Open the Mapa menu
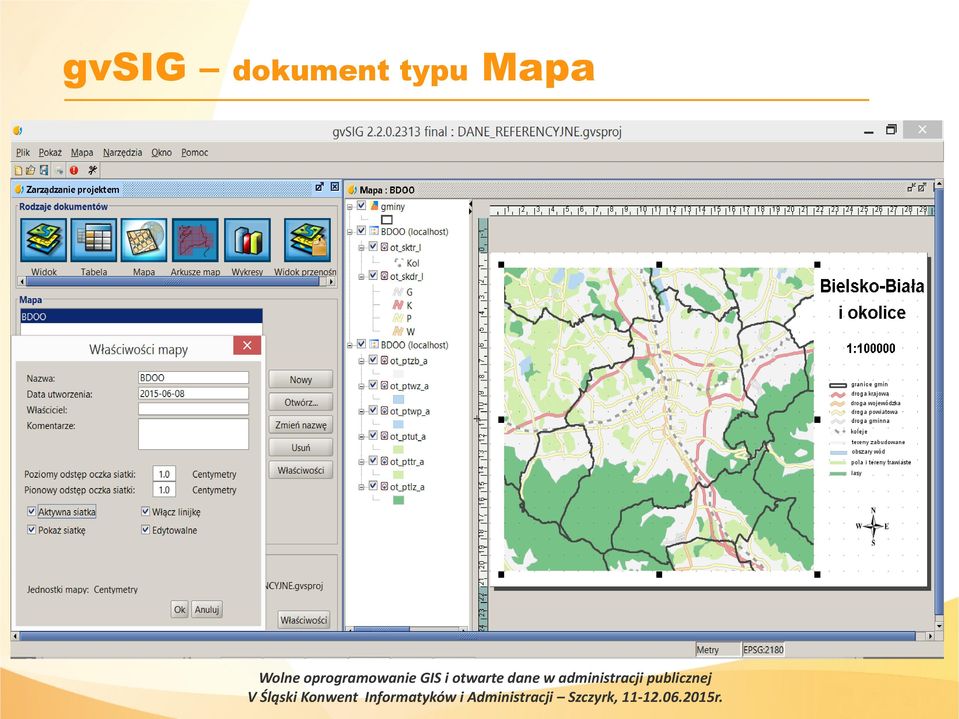 tap(82, 152)
